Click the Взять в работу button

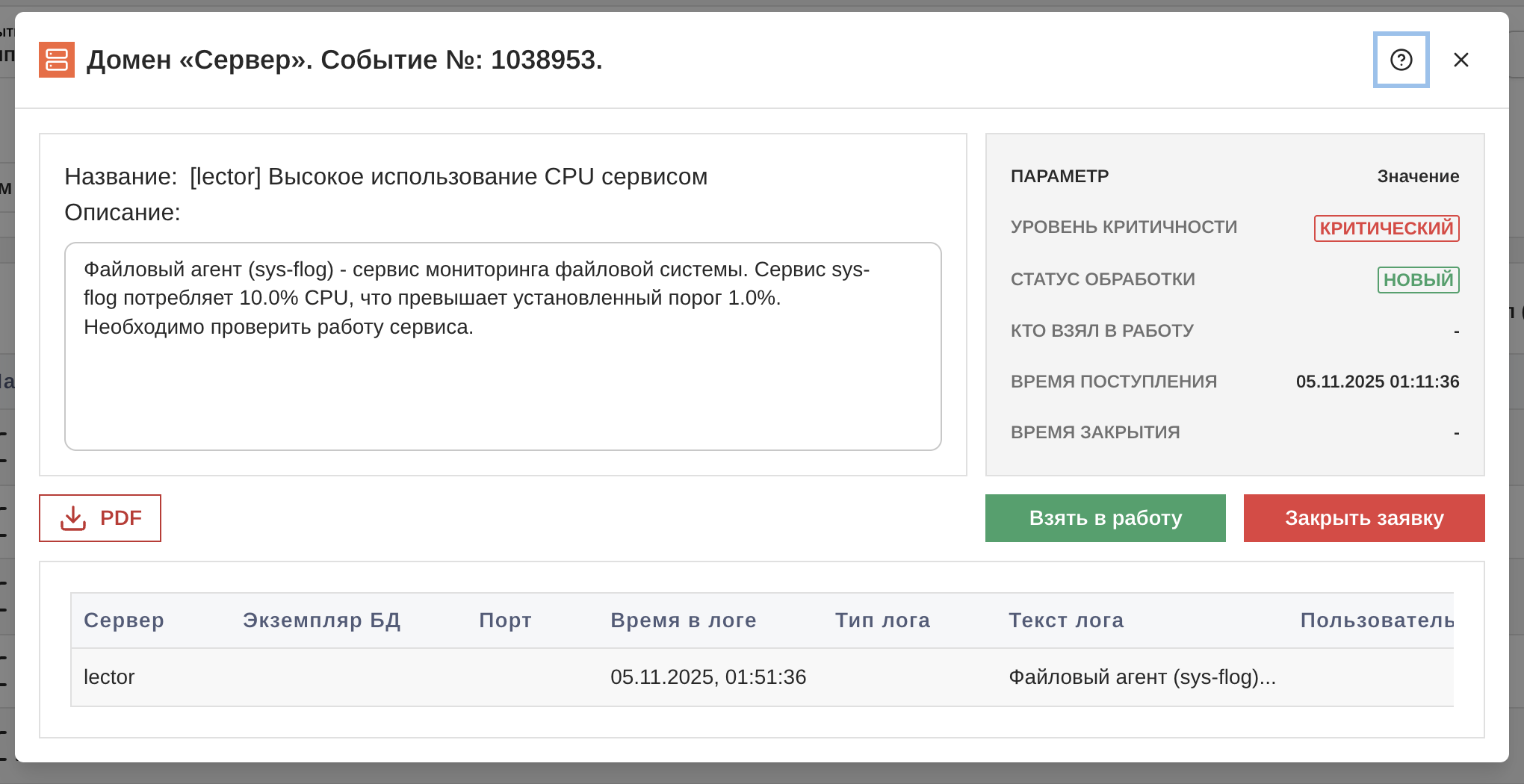pos(1105,517)
